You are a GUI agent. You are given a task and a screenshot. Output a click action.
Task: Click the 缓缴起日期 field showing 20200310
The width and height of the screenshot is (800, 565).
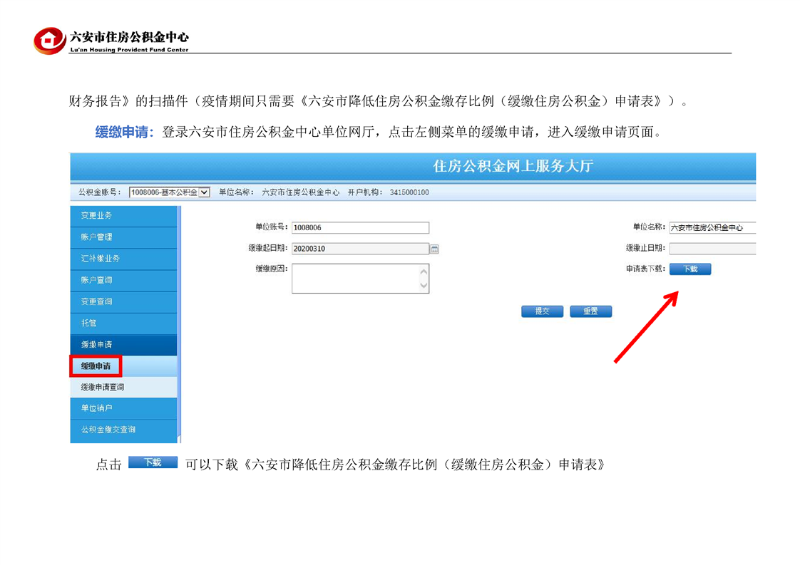tap(360, 249)
